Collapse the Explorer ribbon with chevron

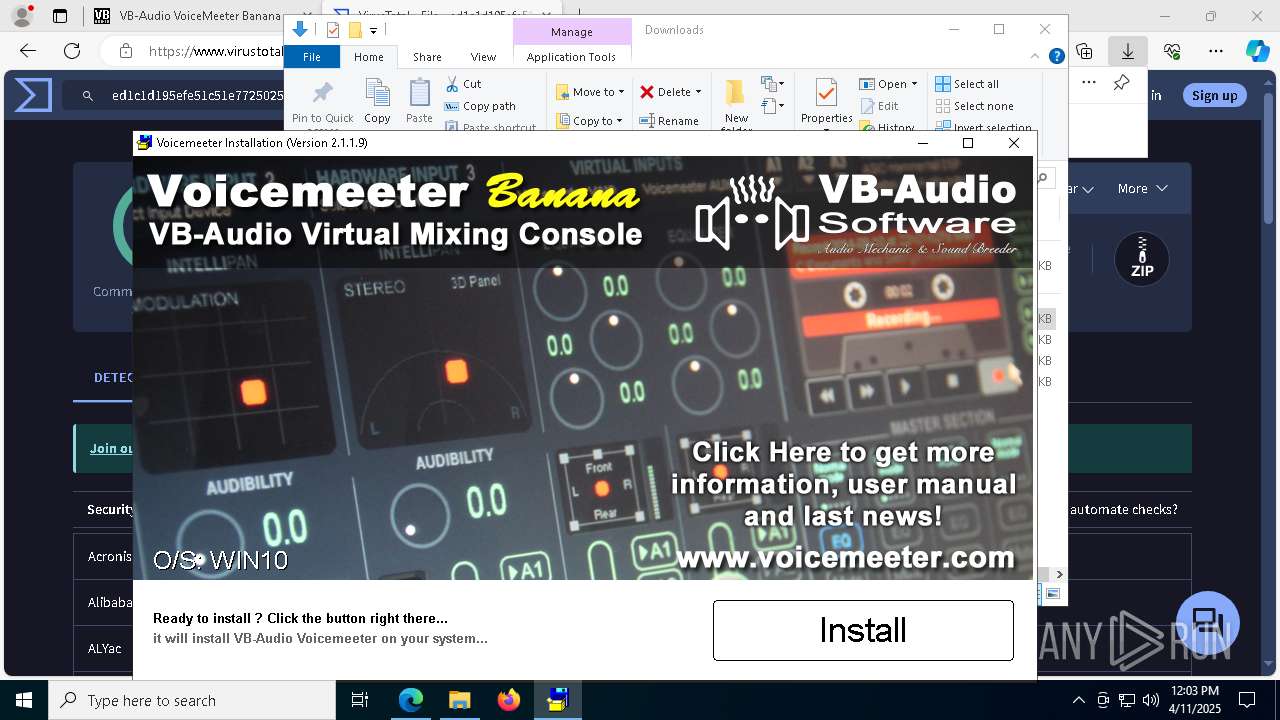click(1036, 57)
